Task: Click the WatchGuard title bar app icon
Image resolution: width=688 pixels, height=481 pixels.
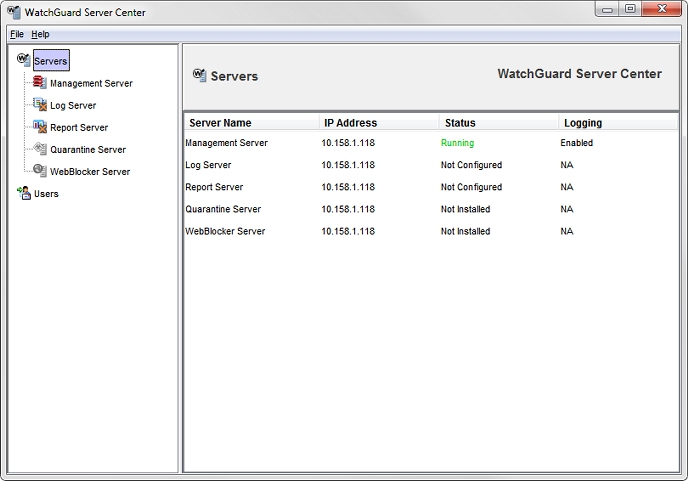Action: (x=13, y=12)
